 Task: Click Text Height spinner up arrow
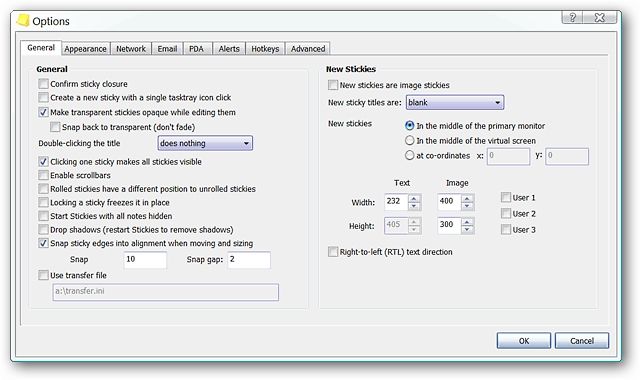click(414, 222)
